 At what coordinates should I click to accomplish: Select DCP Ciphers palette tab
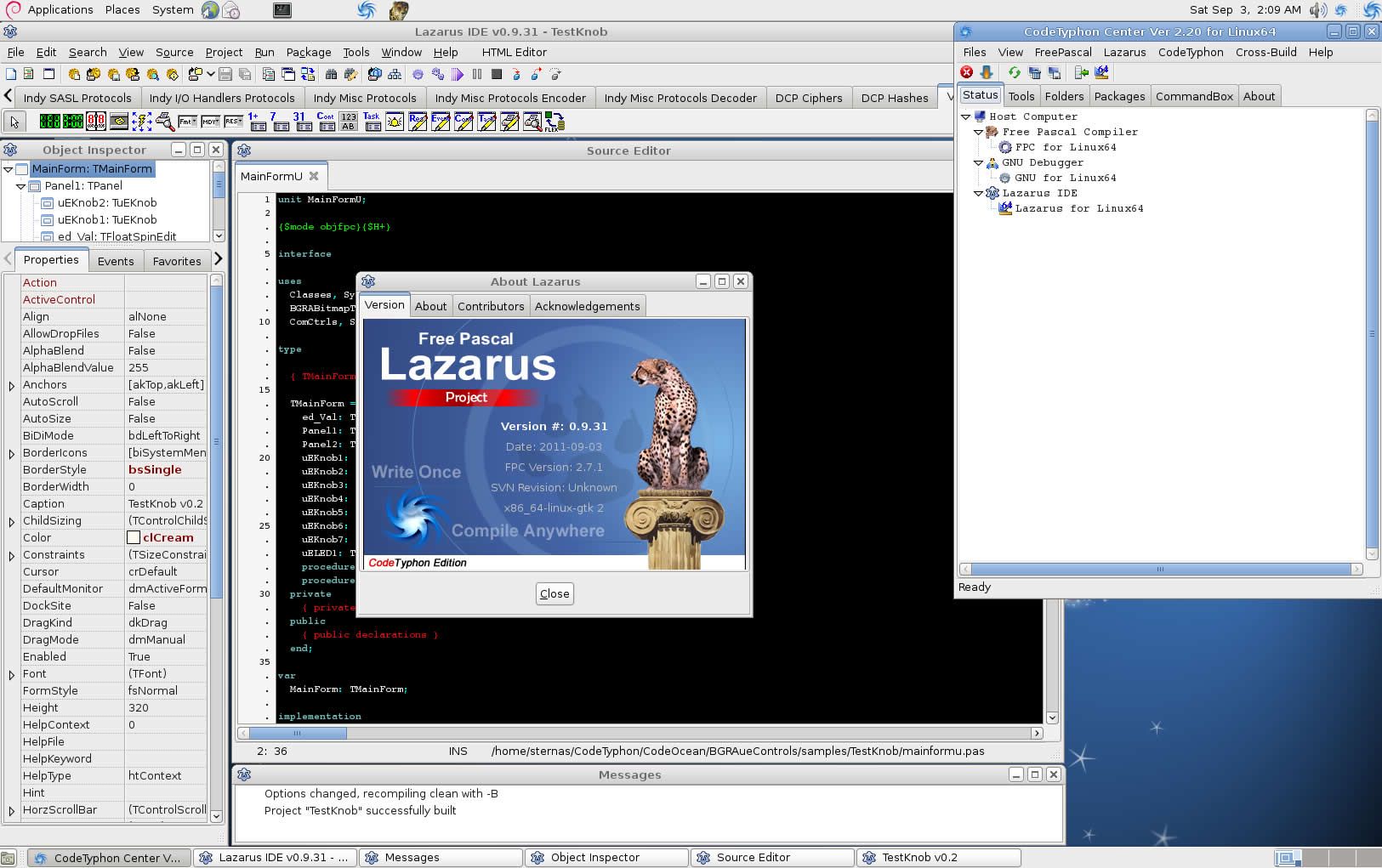coord(809,98)
